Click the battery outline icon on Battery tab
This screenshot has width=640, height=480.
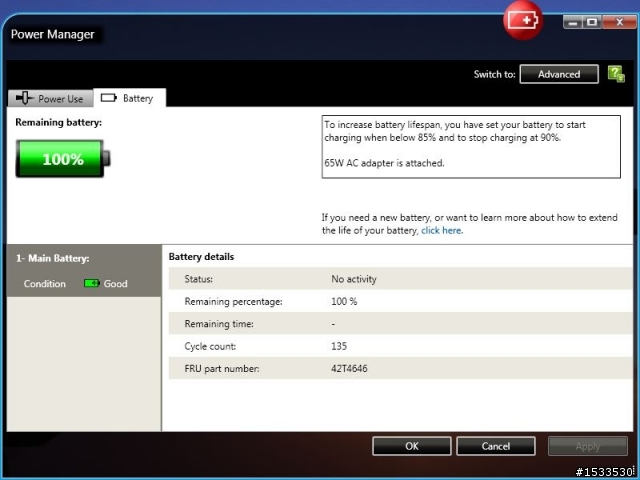click(109, 98)
